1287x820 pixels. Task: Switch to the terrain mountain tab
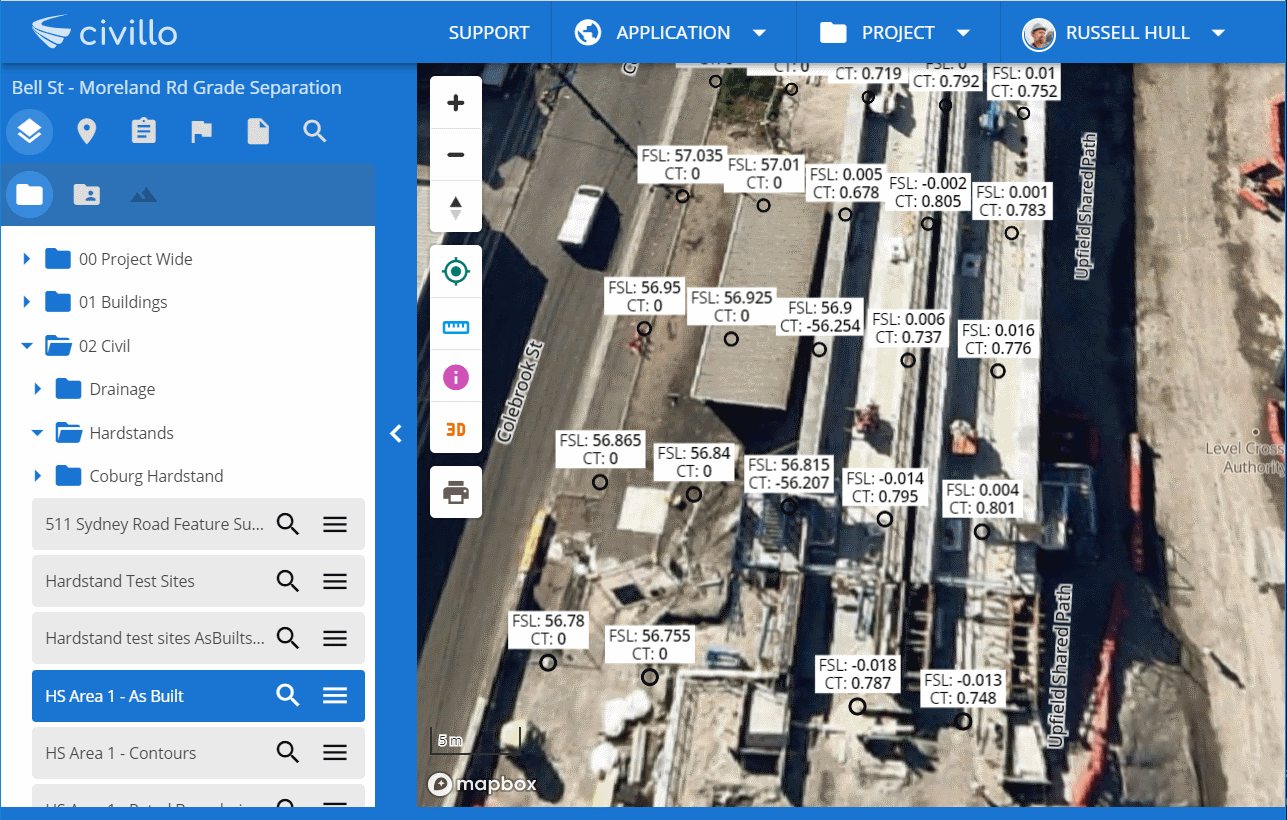(x=144, y=194)
